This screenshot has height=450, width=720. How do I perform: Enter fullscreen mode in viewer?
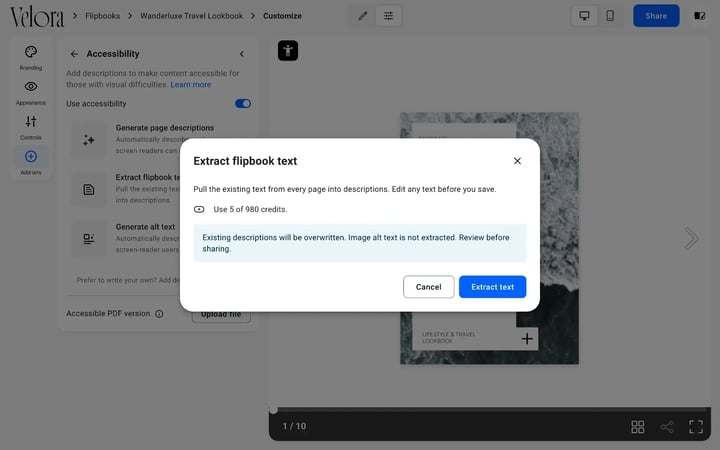696,427
